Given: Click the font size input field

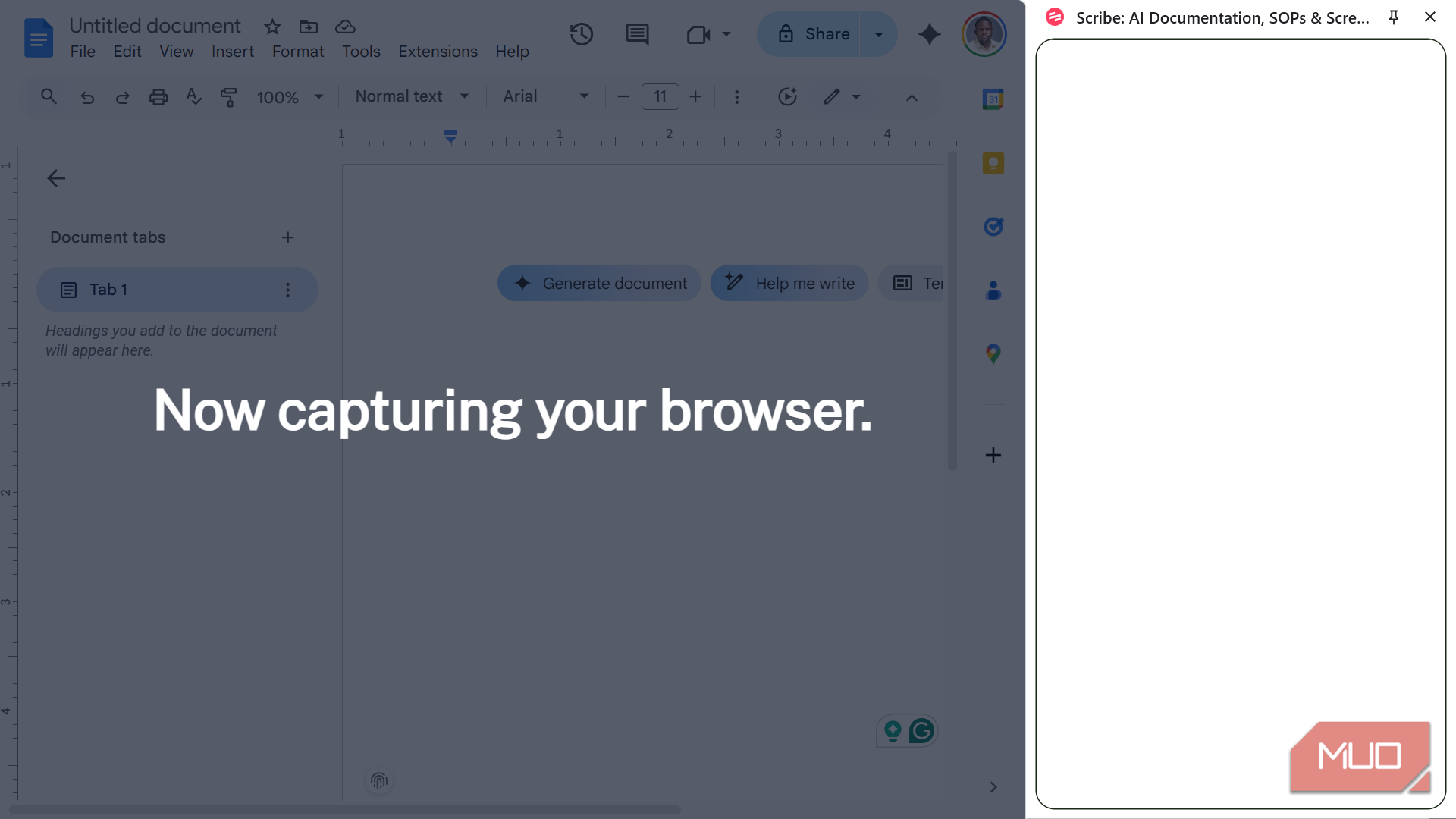Looking at the screenshot, I should pyautogui.click(x=660, y=97).
